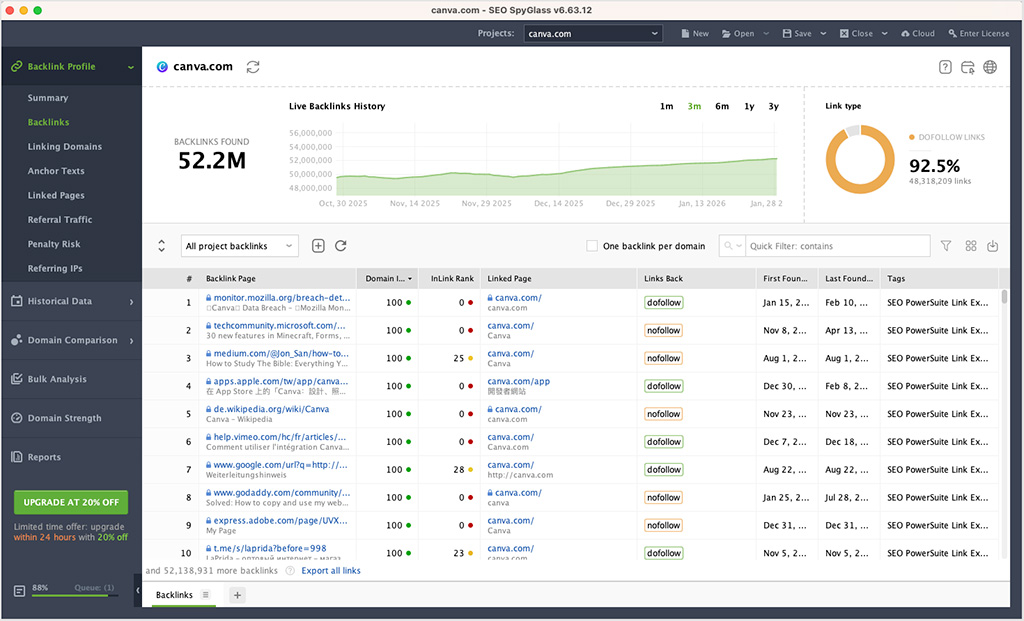Open the monitor.mozilla.org backlink page link
The width and height of the screenshot is (1024, 621).
(281, 298)
